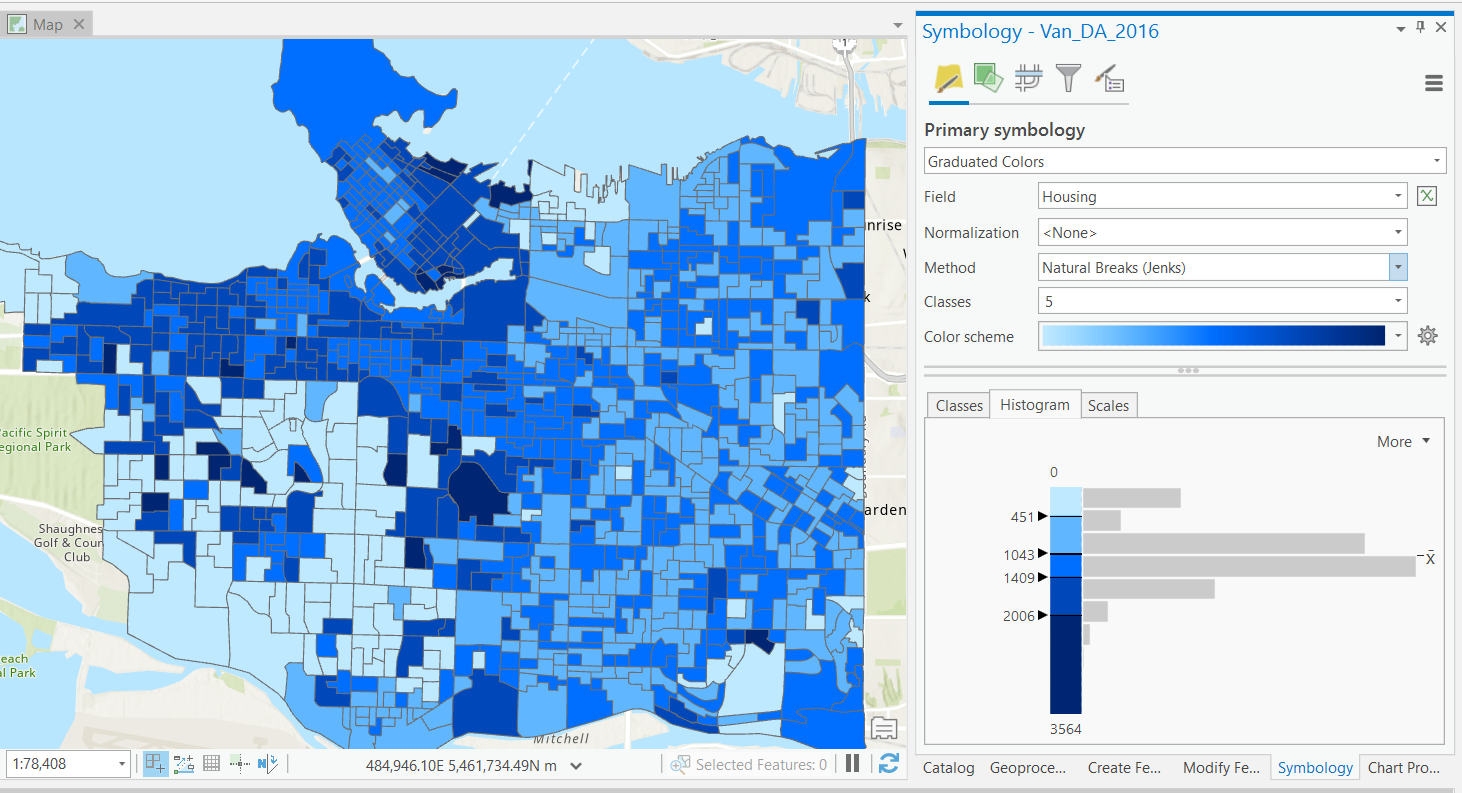
Task: Open Vary symbology by attribute icon
Action: click(988, 78)
